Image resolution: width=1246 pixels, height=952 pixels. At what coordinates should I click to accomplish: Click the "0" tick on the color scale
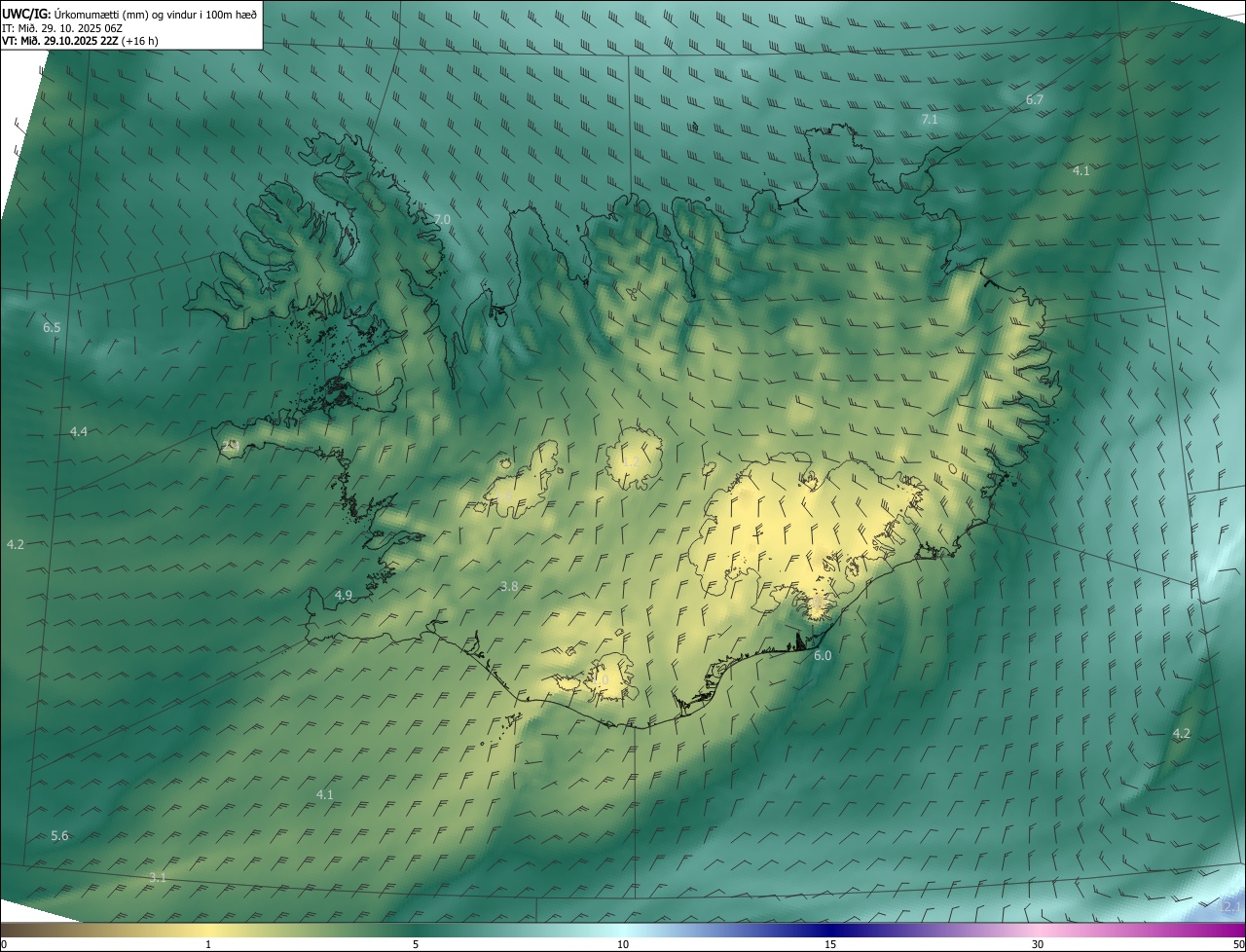(x=4, y=944)
